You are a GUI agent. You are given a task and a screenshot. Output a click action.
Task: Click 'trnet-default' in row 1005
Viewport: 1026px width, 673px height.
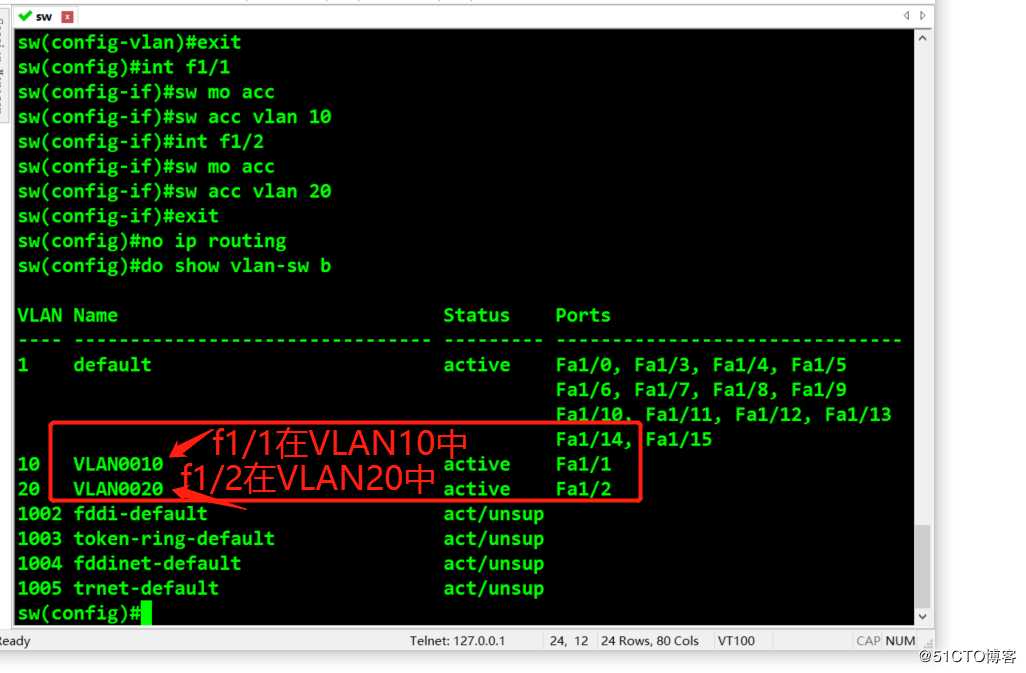click(x=146, y=589)
